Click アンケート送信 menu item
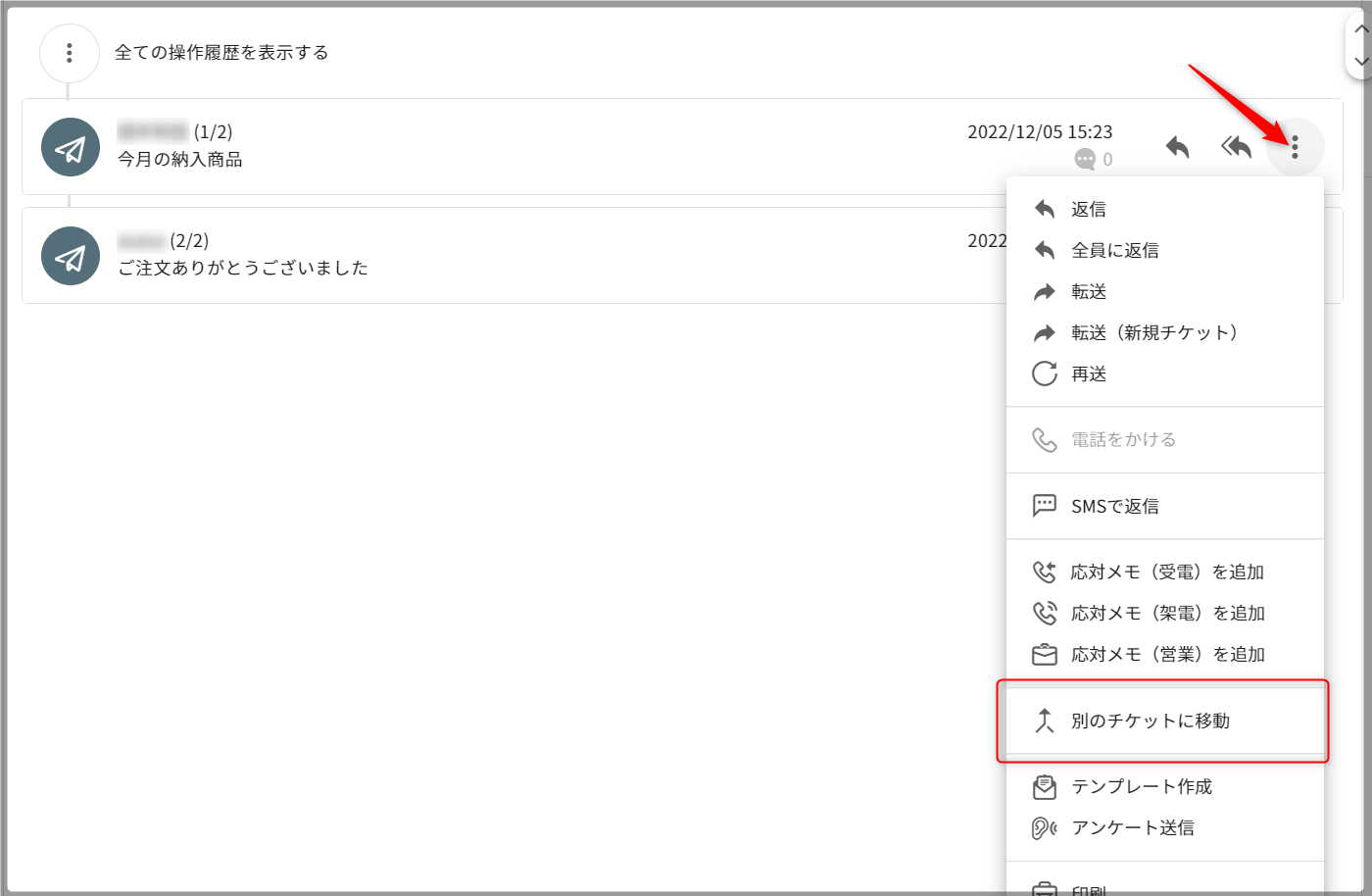The image size is (1372, 896). (x=1132, y=827)
